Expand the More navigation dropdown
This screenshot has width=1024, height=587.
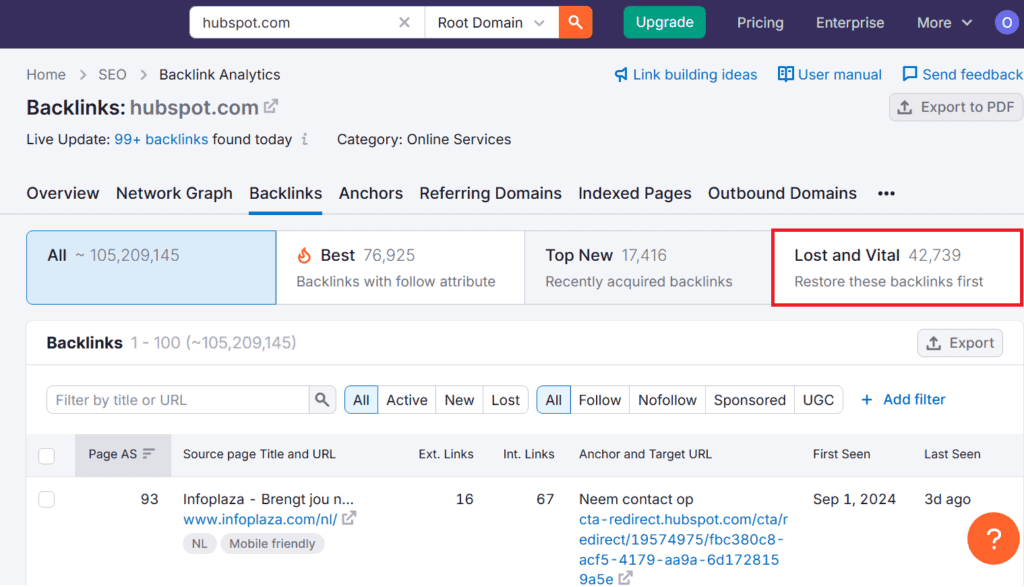point(942,21)
